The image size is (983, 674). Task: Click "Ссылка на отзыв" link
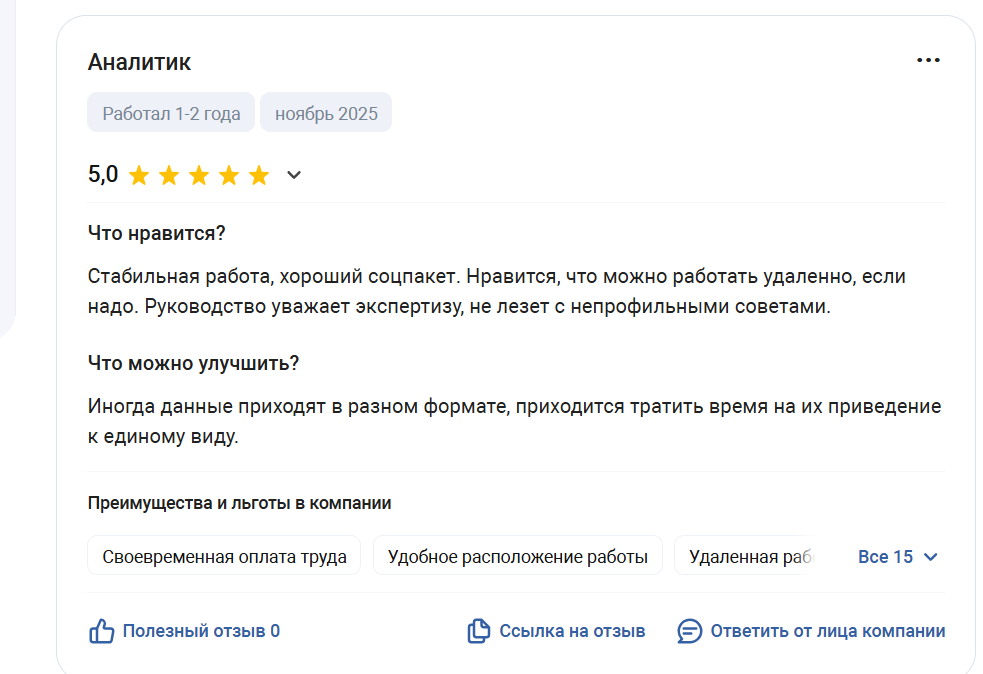click(x=572, y=631)
